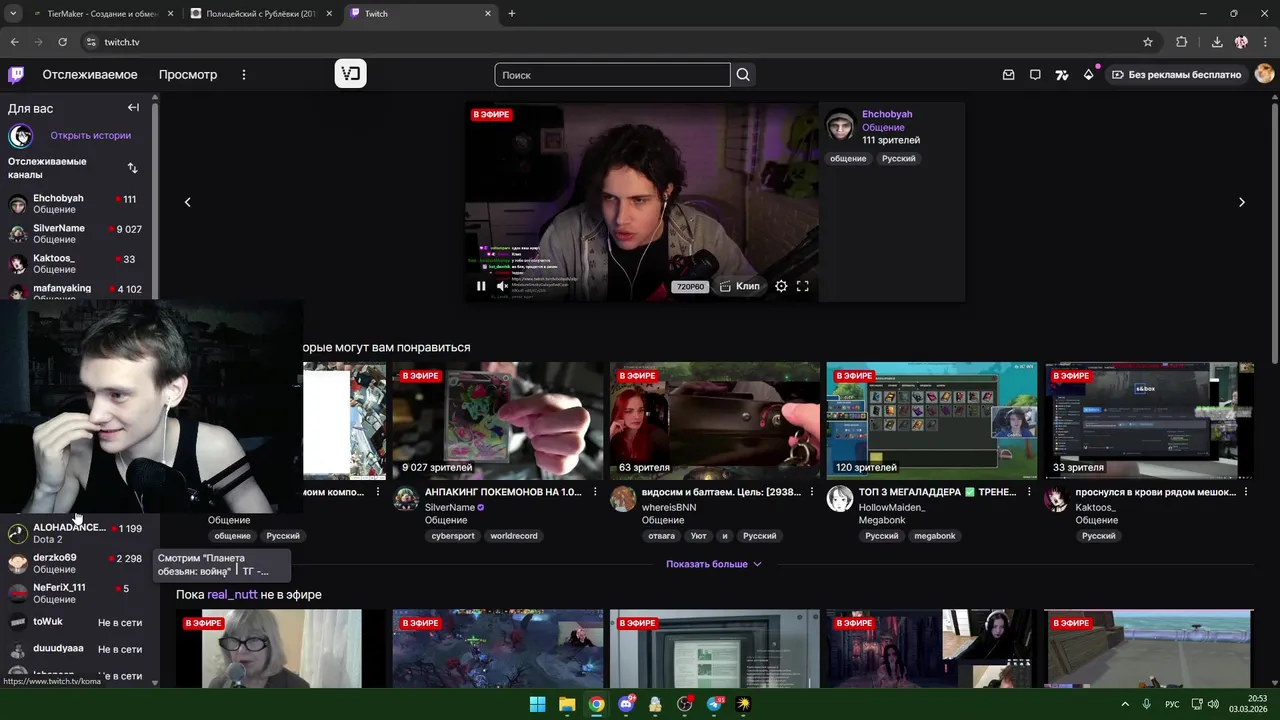
Task: Open the Windows Start menu
Action: point(537,704)
